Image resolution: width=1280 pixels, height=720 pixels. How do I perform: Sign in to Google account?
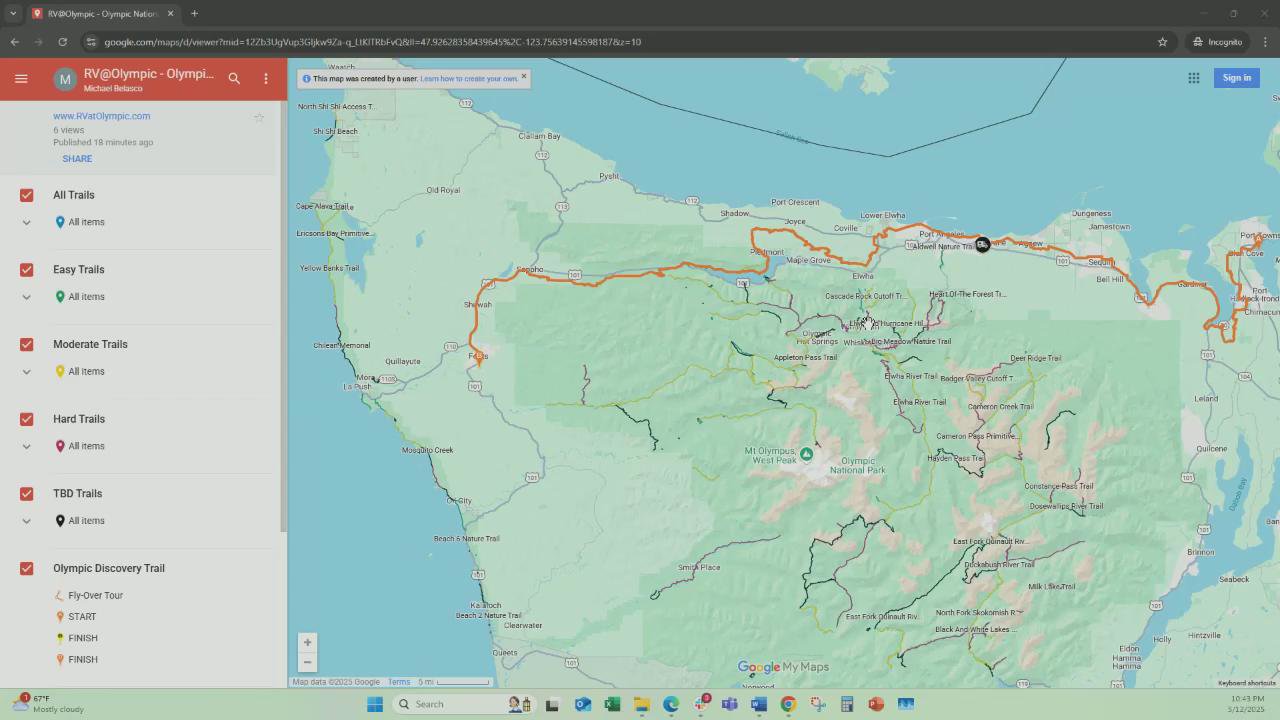[x=1236, y=78]
